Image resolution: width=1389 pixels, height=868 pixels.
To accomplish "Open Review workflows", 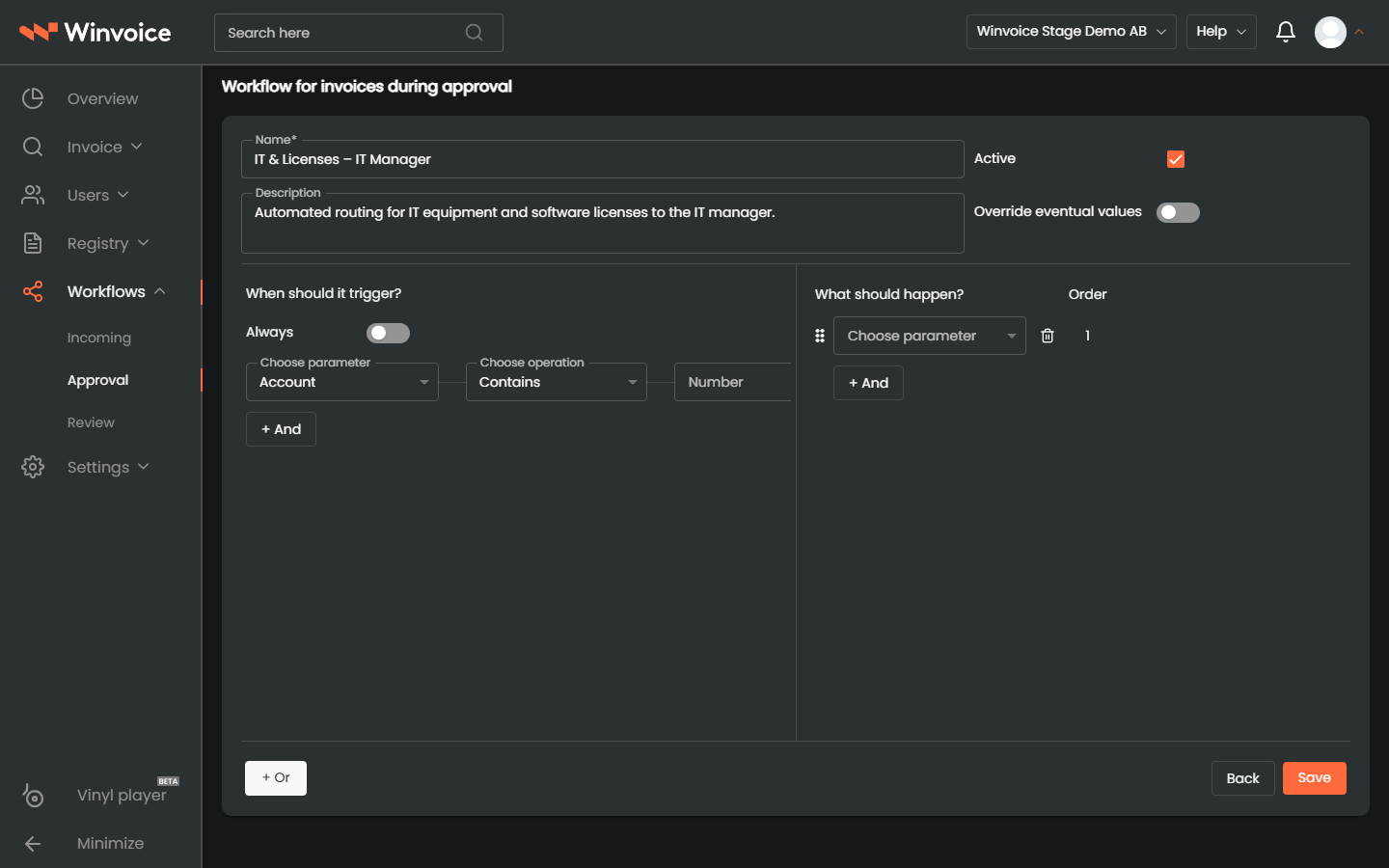I will (91, 422).
